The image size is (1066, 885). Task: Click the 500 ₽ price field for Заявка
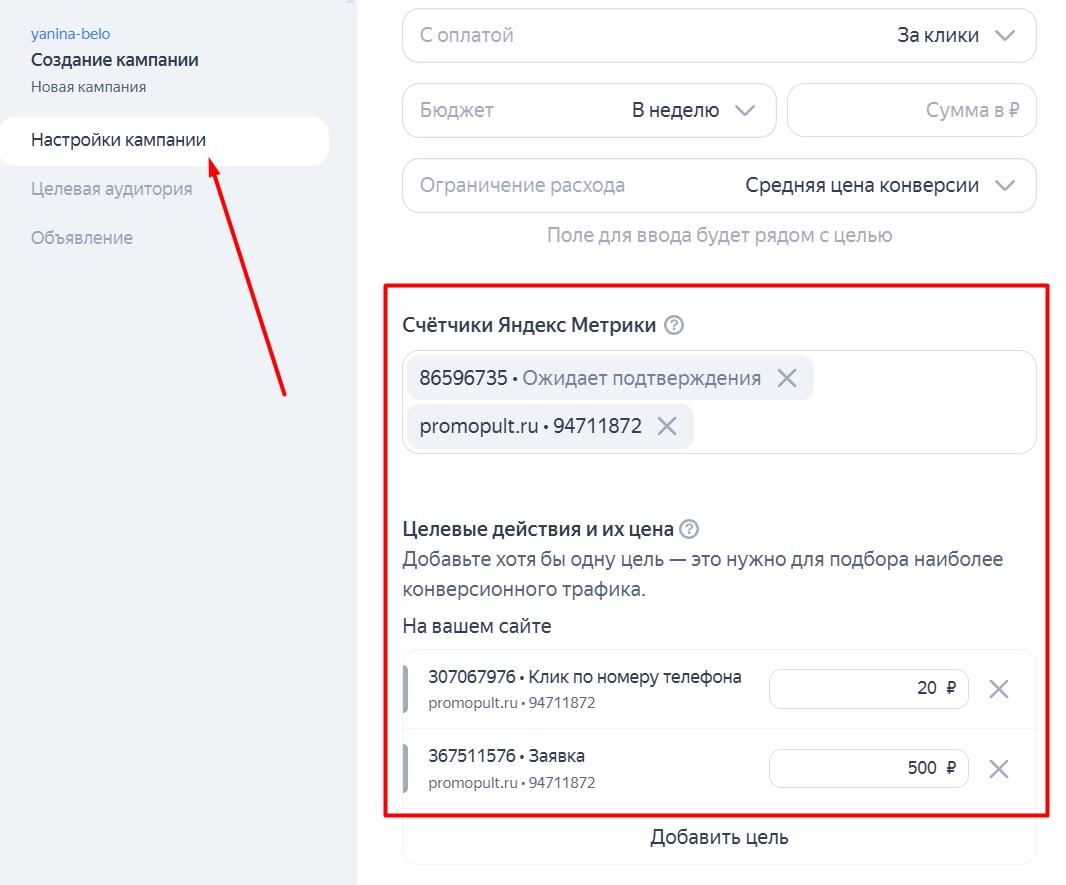tap(868, 768)
